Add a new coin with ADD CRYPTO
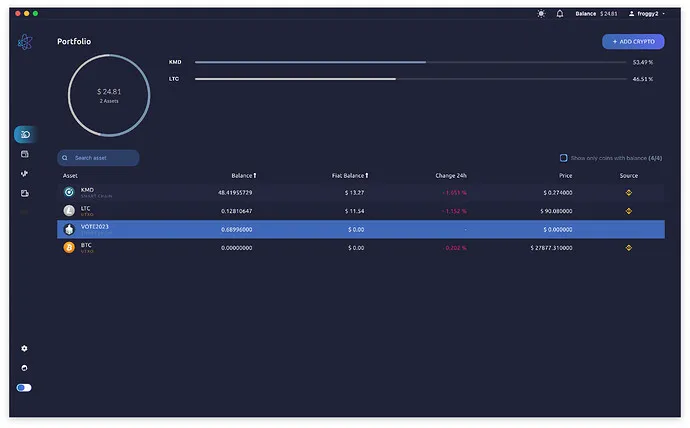 click(633, 41)
